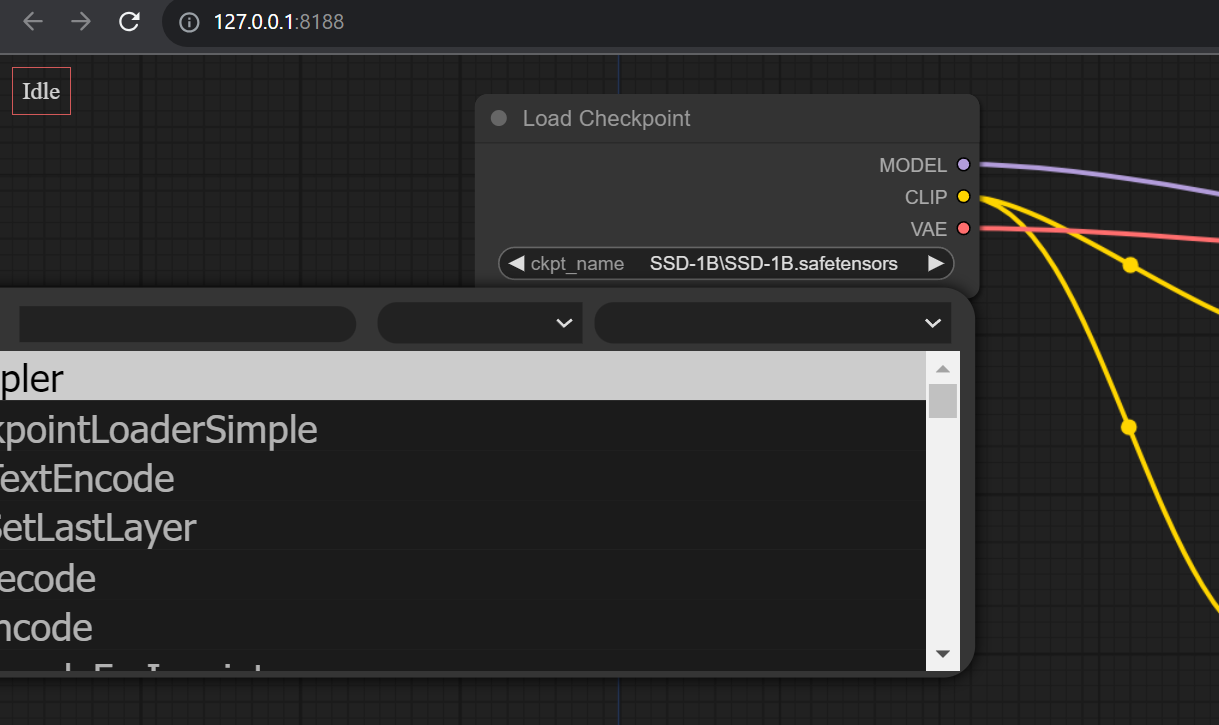Open the second filter dropdown in the search dialog

pyautogui.click(x=772, y=323)
